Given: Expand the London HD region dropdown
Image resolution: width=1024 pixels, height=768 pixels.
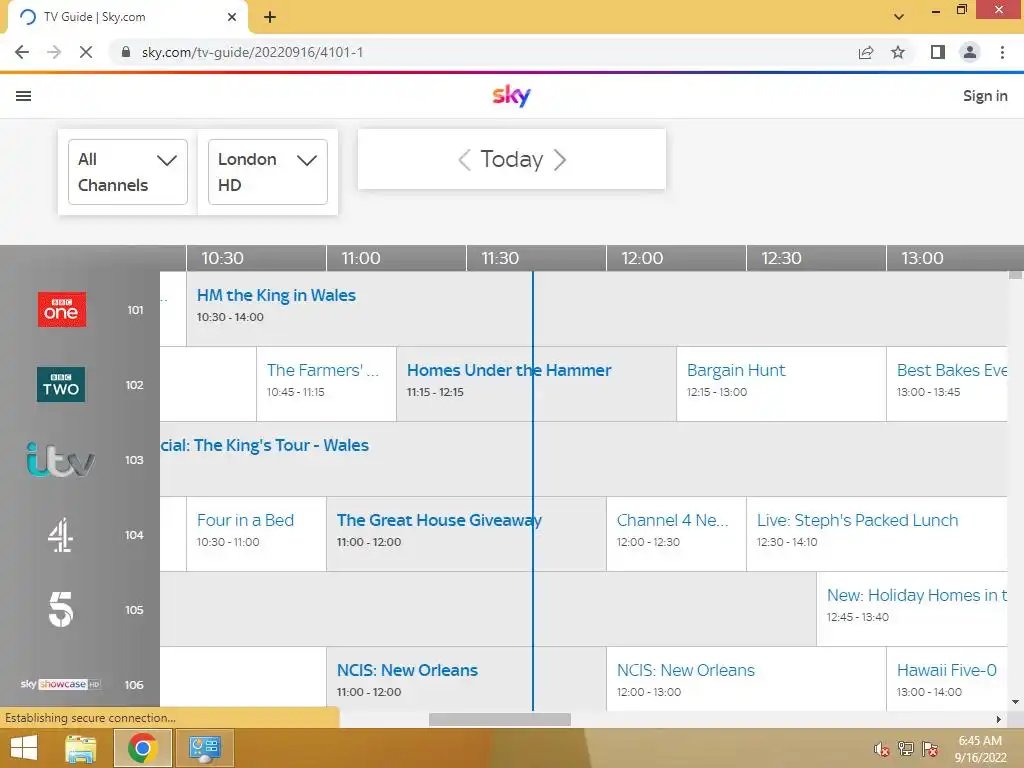Looking at the screenshot, I should [268, 172].
